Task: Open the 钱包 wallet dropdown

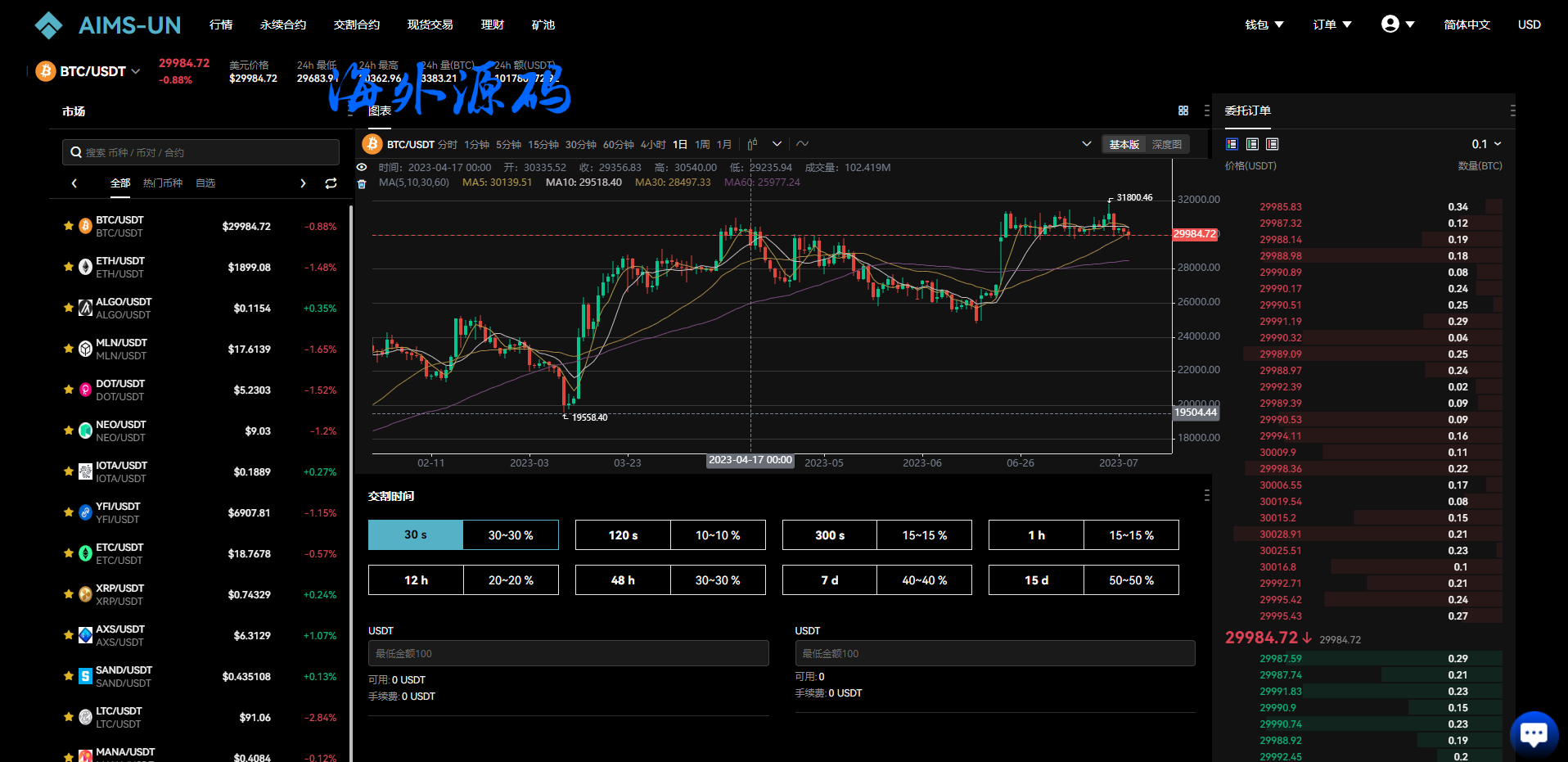Action: coord(1264,25)
